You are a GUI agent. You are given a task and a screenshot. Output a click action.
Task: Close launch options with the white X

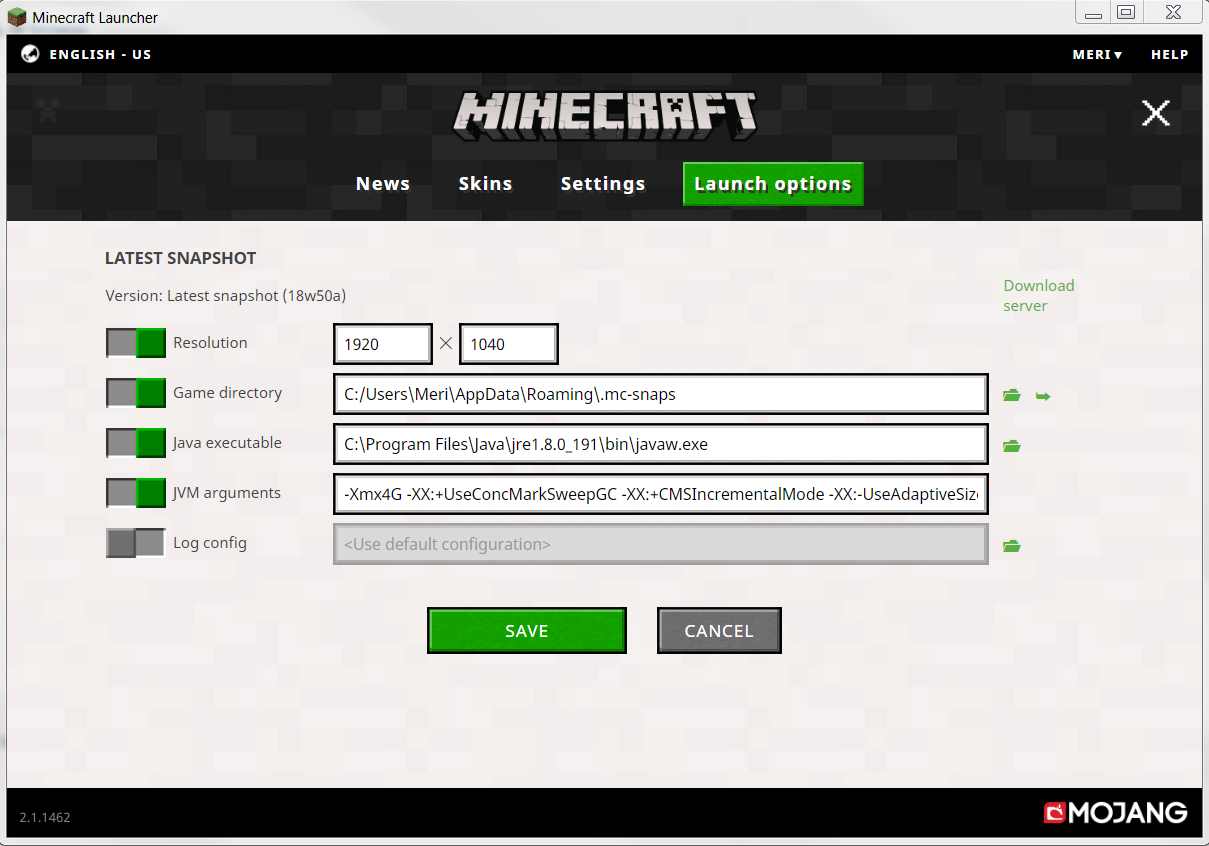click(x=1156, y=113)
